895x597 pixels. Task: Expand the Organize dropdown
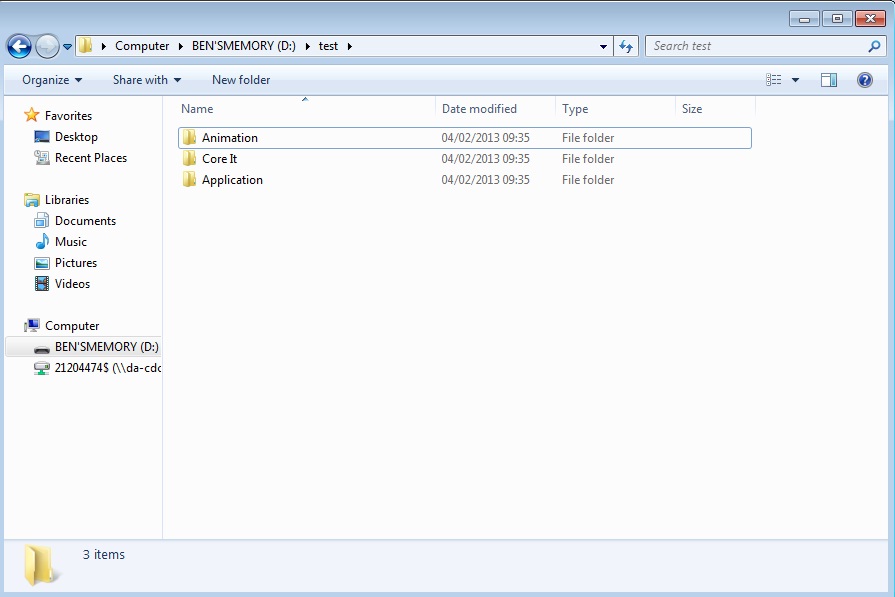(47, 79)
